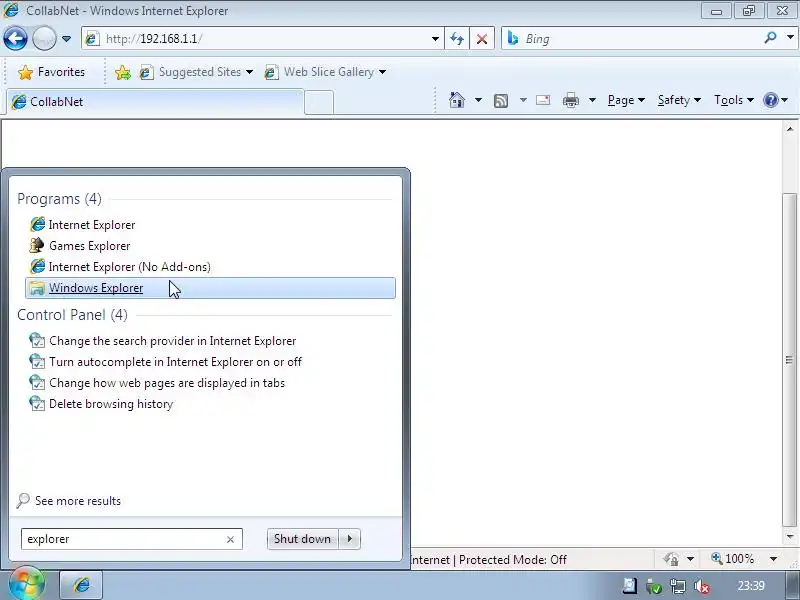This screenshot has width=800, height=600.
Task: Expand the address bar URL history dropdown
Action: click(x=435, y=39)
